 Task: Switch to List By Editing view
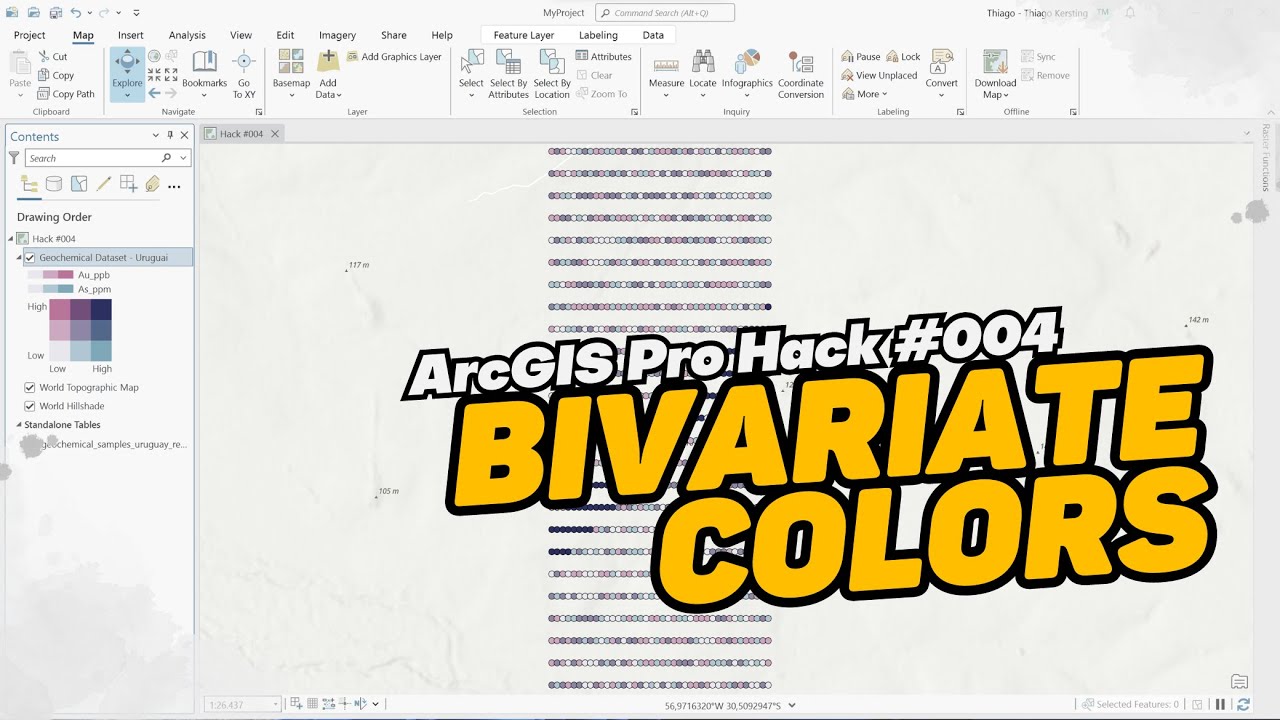click(x=104, y=184)
